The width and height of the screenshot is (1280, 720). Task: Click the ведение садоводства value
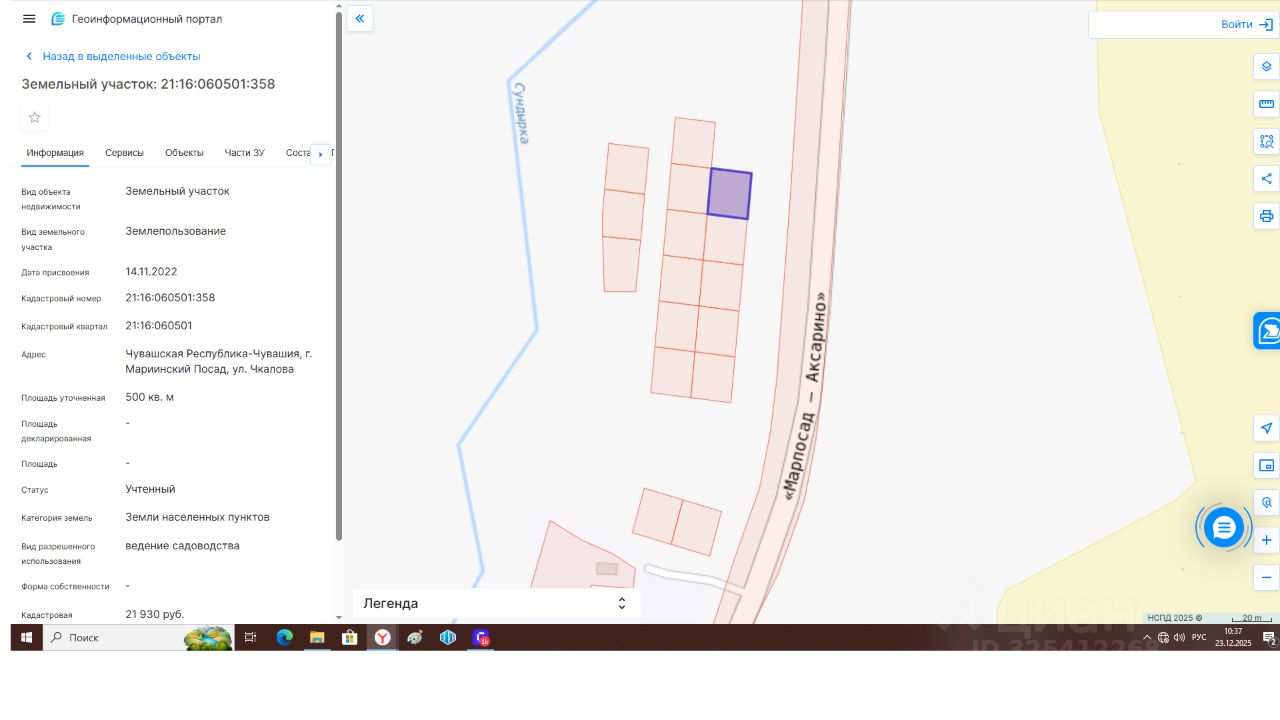point(182,546)
